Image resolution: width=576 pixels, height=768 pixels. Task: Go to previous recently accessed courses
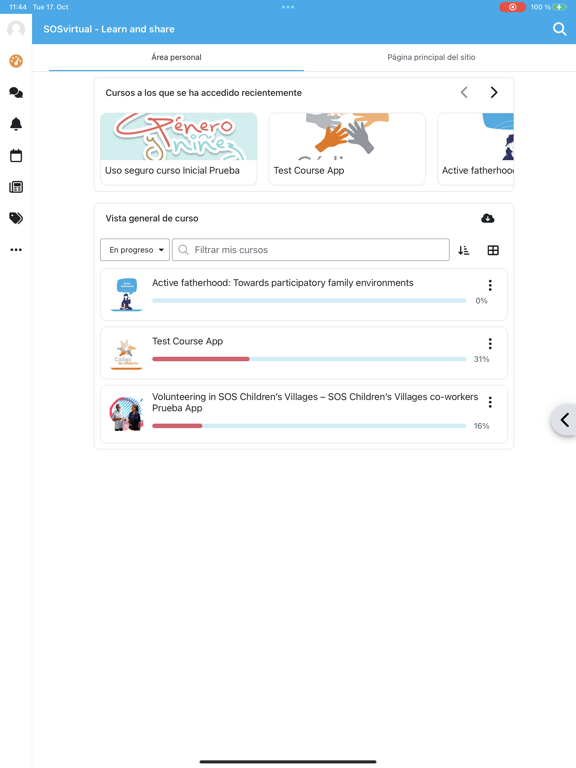click(x=464, y=92)
